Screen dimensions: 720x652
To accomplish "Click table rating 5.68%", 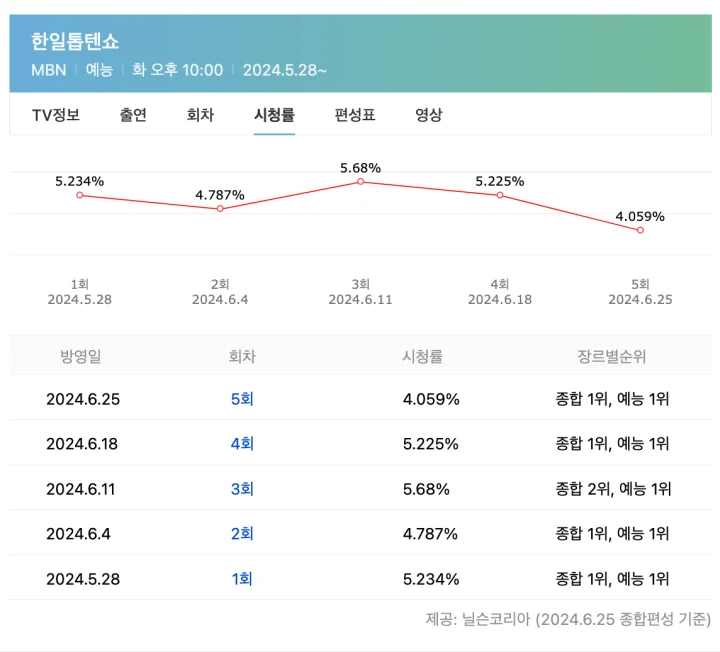I will [x=426, y=489].
